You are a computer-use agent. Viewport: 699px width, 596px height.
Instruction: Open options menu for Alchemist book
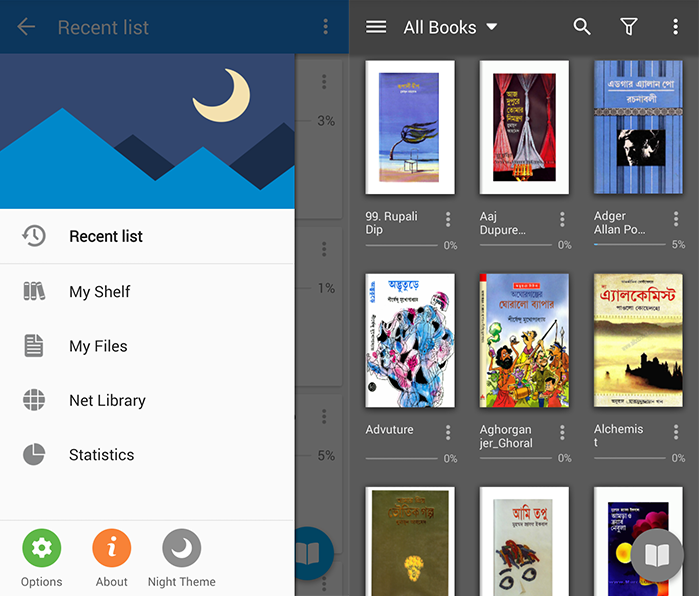(x=676, y=432)
